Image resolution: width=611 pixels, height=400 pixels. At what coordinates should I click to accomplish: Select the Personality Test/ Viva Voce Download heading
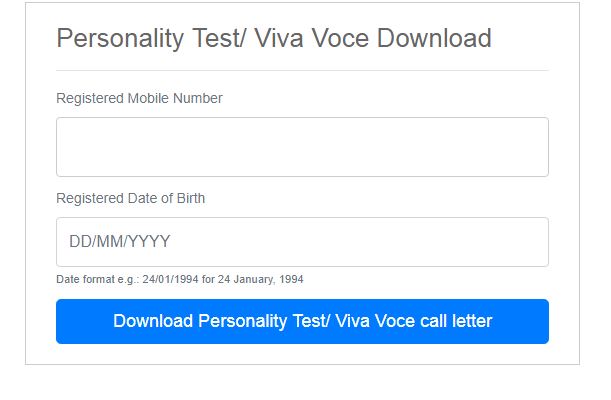coord(273,39)
